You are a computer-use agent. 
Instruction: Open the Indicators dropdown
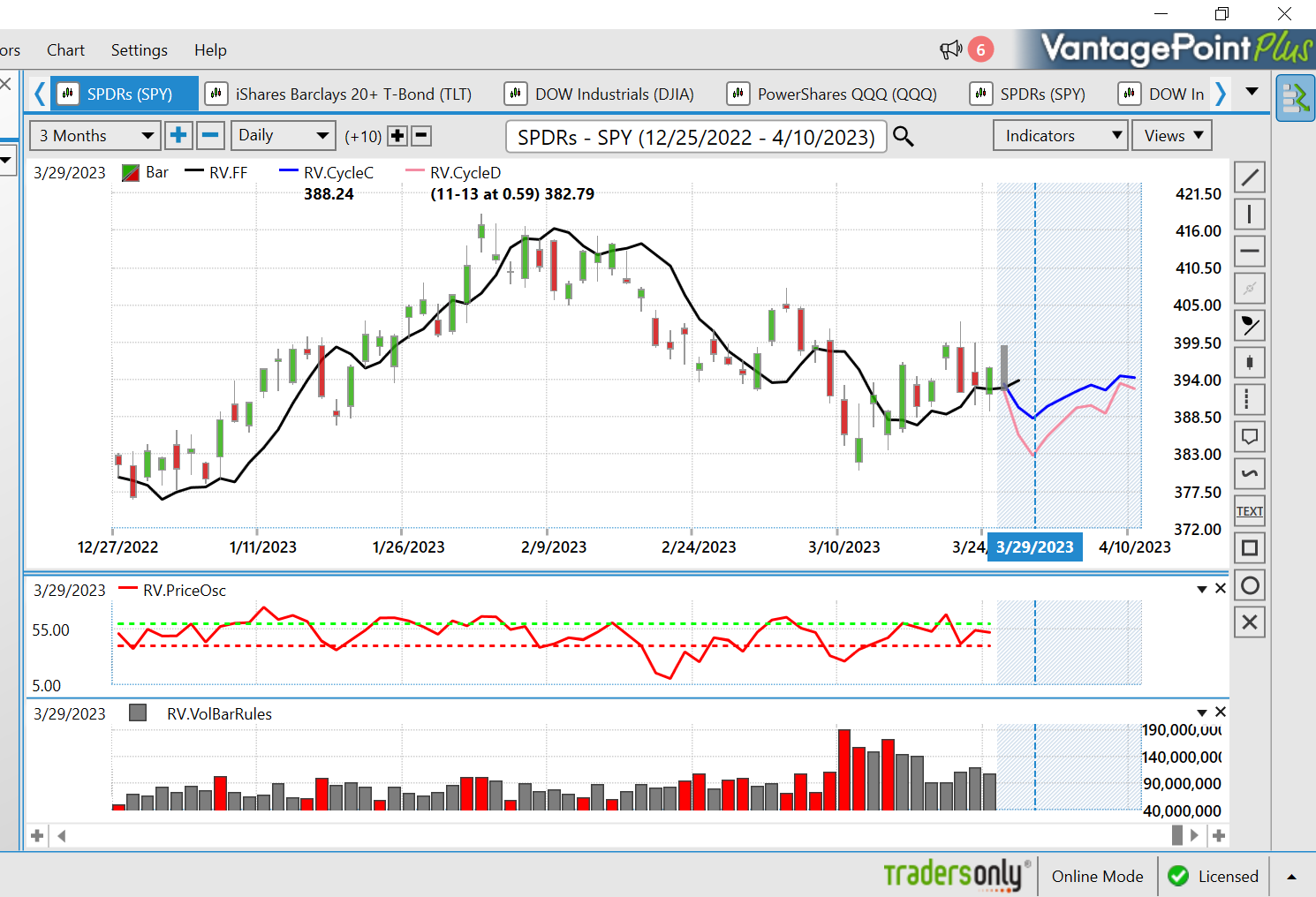(1061, 136)
